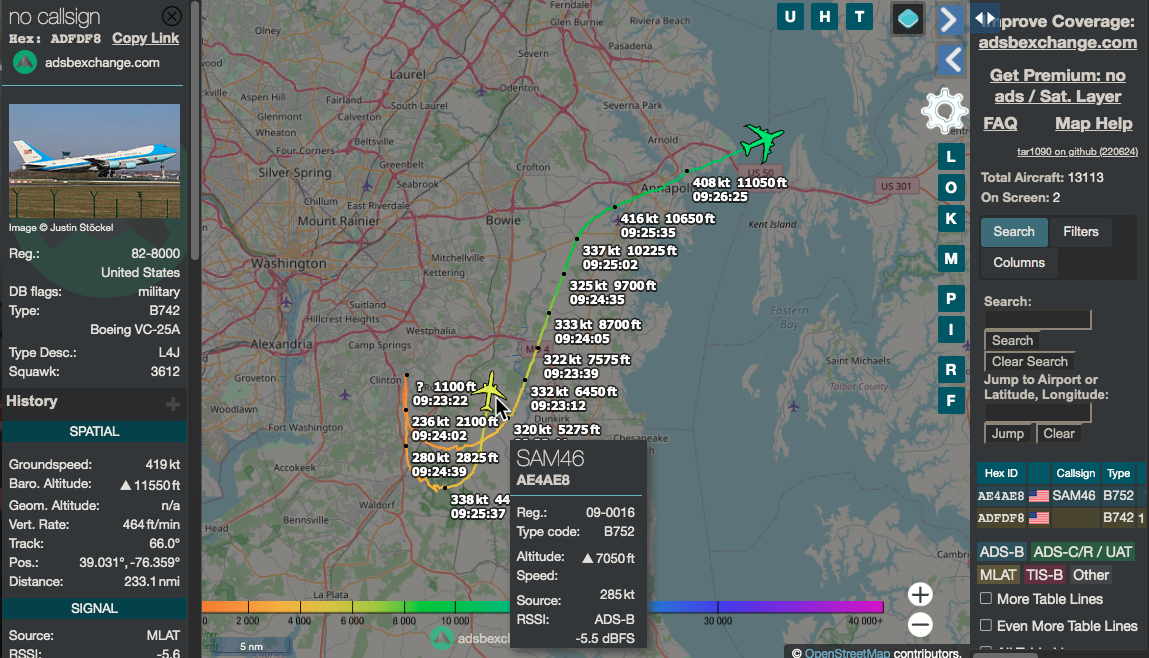Switch to the Filters tab

click(1081, 232)
